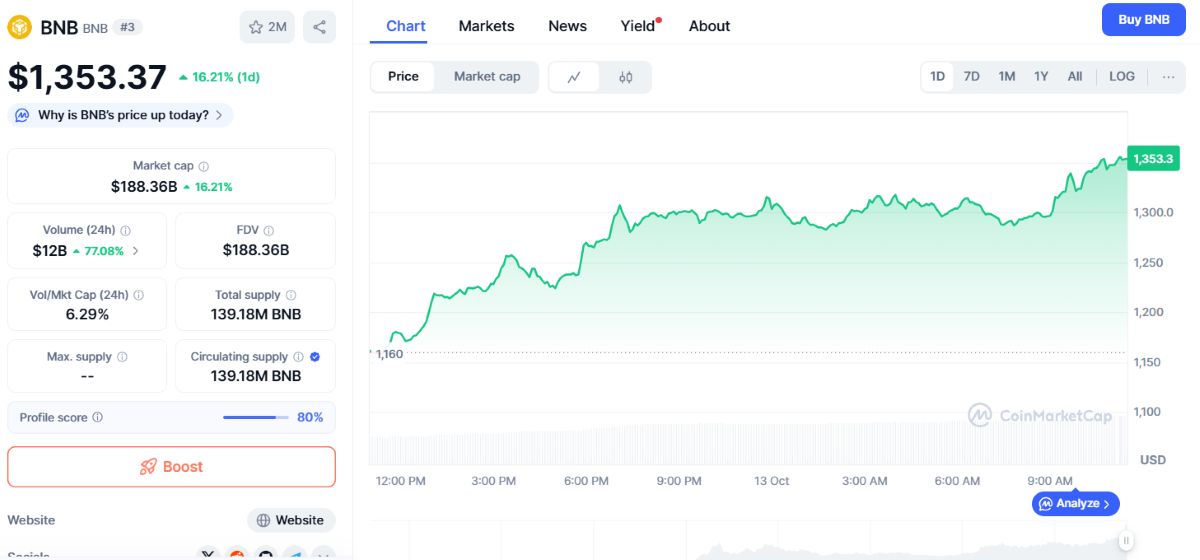Add BNB to watchlist using star button

coord(267,27)
